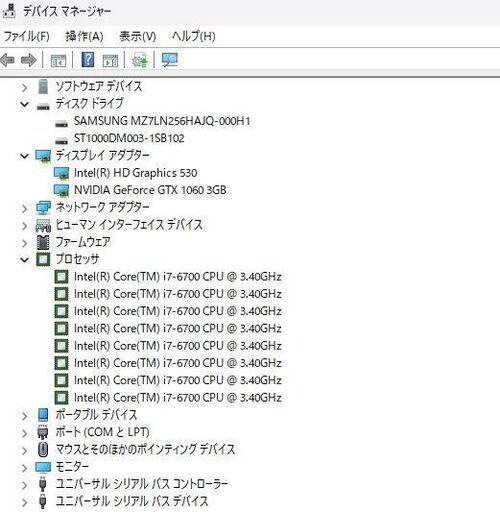Click the デバイス マネージャー title bar icon
Screen dimensions: 500x512
(x=9, y=11)
